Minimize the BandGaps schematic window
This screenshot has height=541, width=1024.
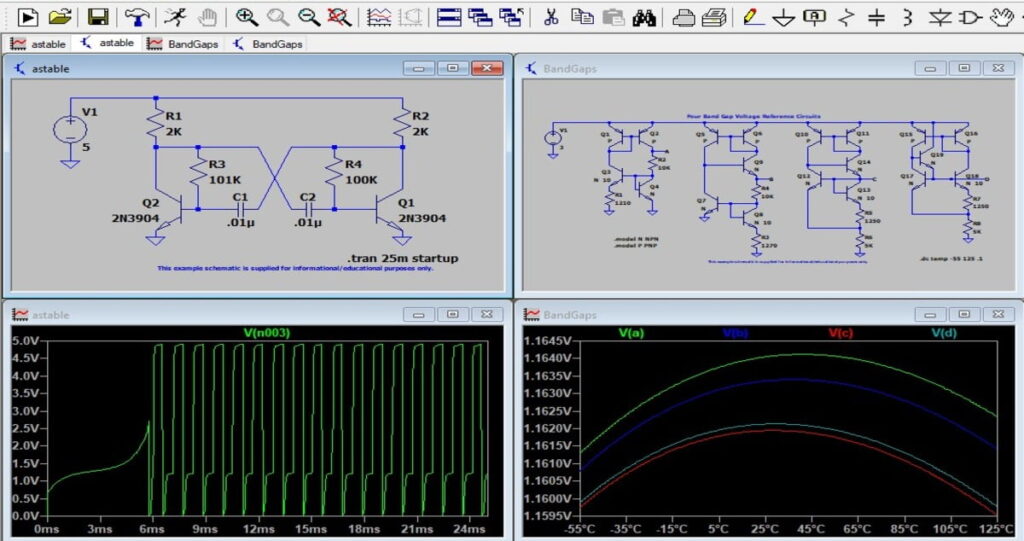[930, 68]
